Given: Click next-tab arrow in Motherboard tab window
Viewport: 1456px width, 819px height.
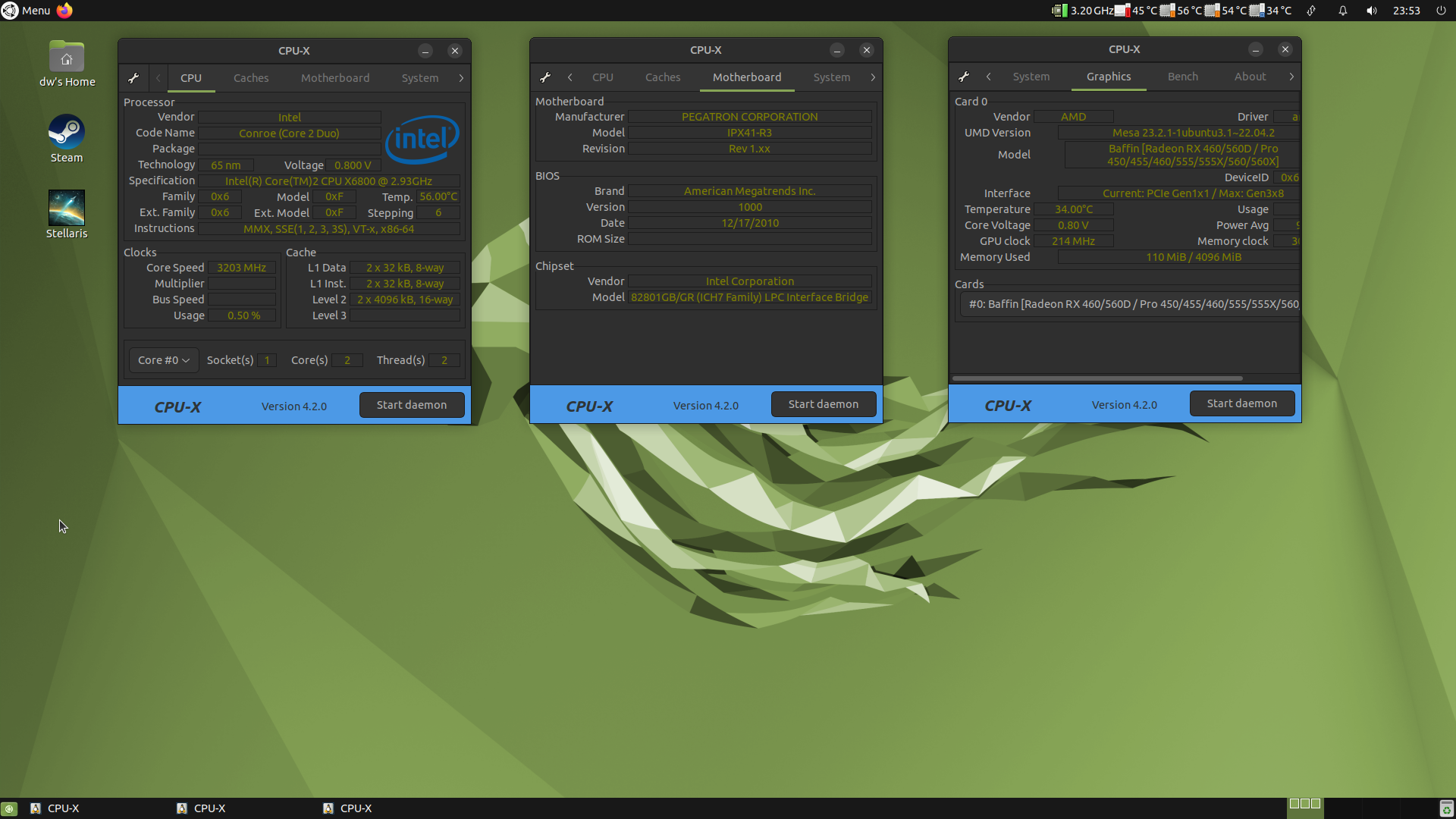Looking at the screenshot, I should click(x=873, y=77).
